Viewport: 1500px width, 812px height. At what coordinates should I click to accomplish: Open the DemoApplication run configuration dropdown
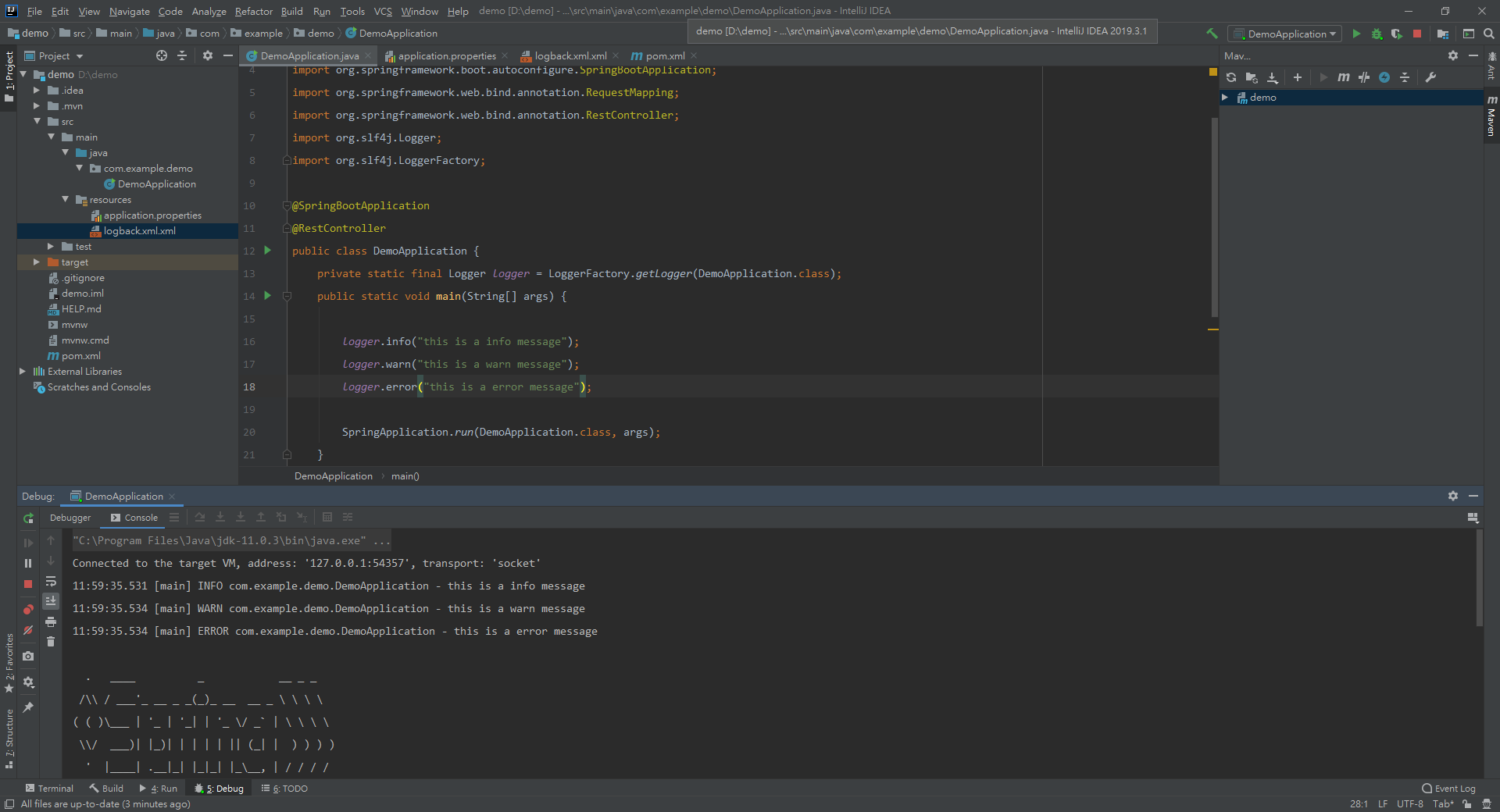pyautogui.click(x=1284, y=34)
